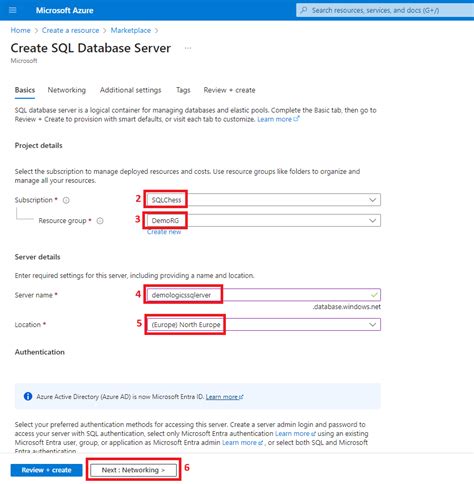Click the Create SQL Database Server title

[91, 48]
